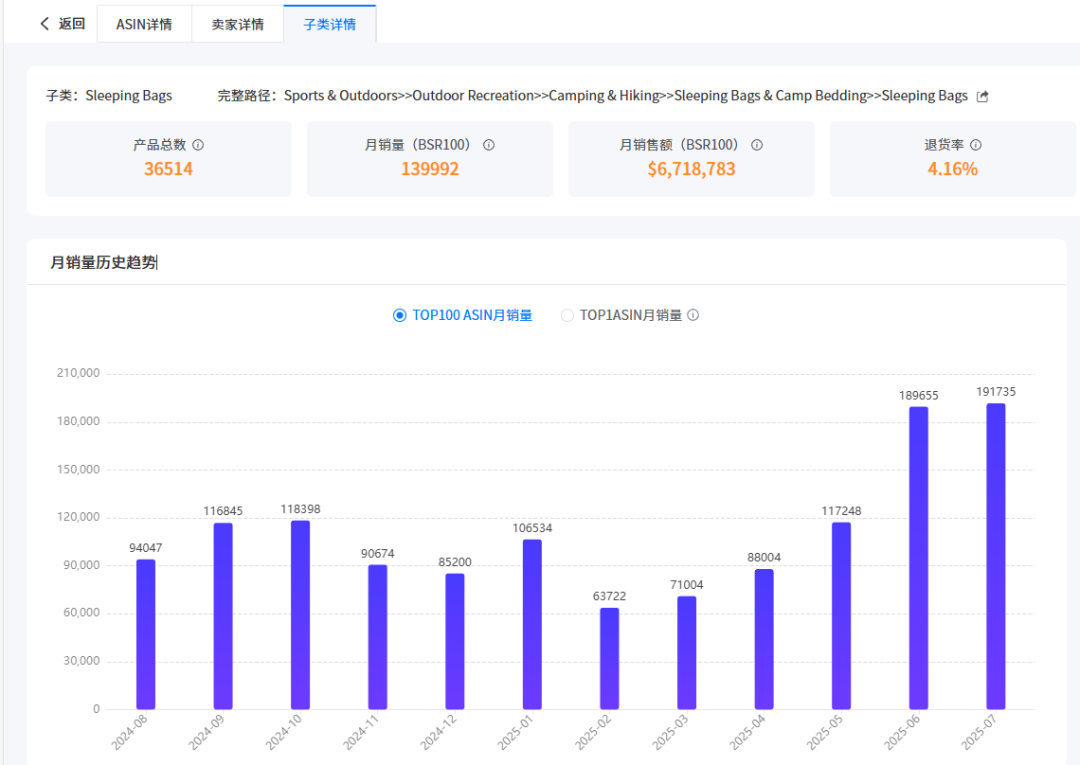Screen dimensions: 1080x765
Task: Click info icon next to 产品总数
Action: tap(198, 145)
